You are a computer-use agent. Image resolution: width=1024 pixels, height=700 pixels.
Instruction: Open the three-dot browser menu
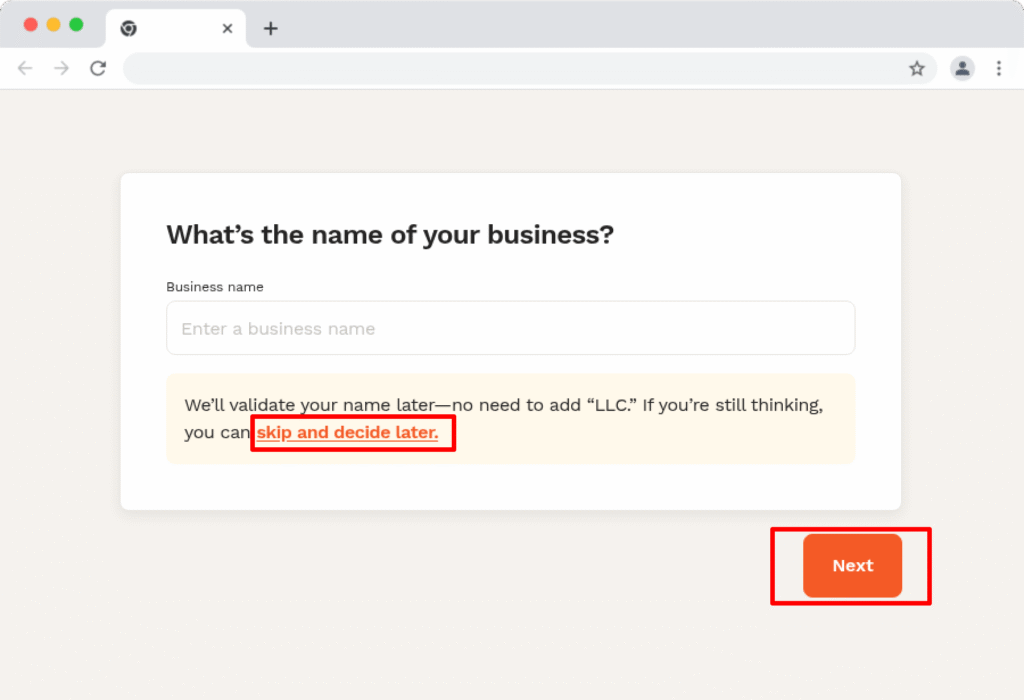pos(999,68)
